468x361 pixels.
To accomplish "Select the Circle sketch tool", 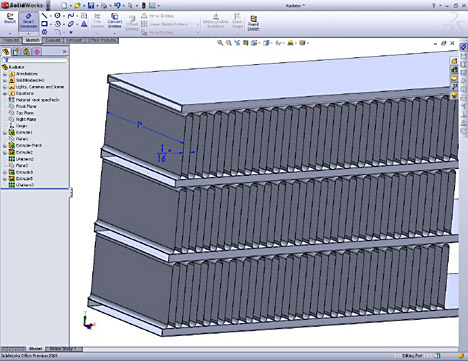I will tap(57, 16).
